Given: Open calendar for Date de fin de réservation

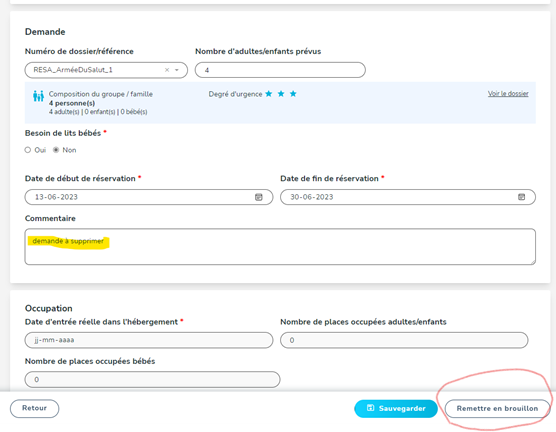Looking at the screenshot, I should pyautogui.click(x=521, y=197).
